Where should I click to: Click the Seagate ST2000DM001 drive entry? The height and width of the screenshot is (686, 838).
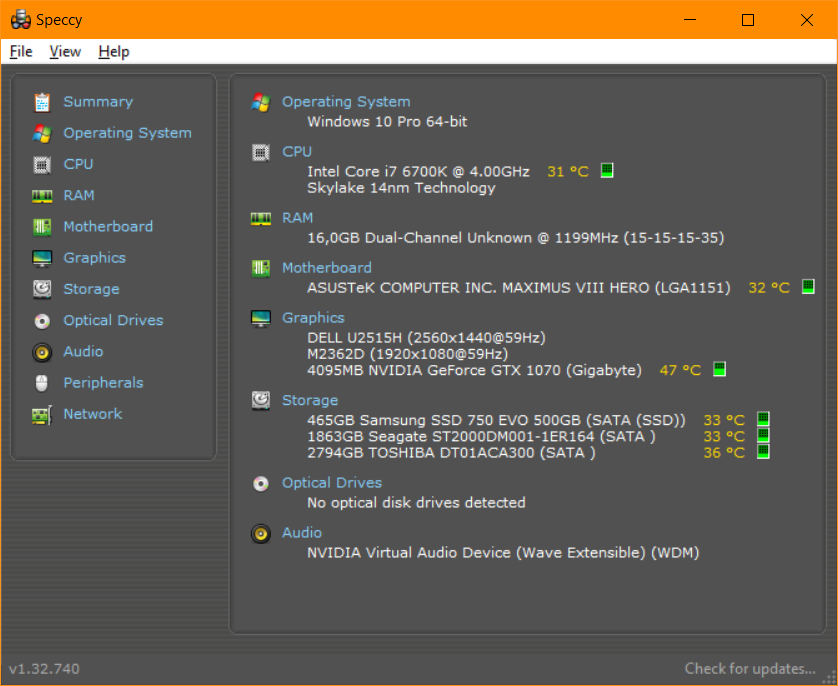pyautogui.click(x=482, y=437)
